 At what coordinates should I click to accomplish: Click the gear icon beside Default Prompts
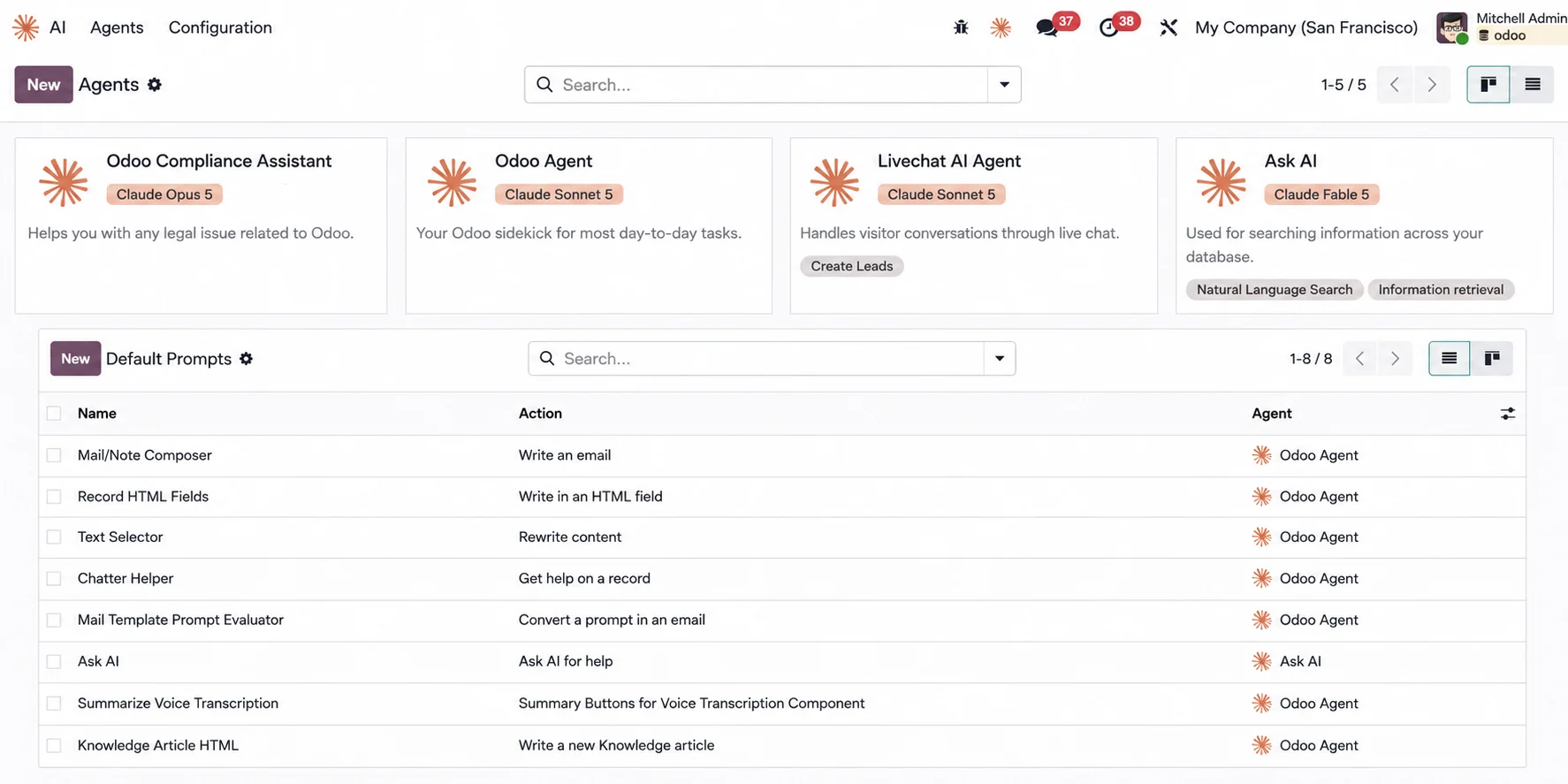pyautogui.click(x=247, y=359)
